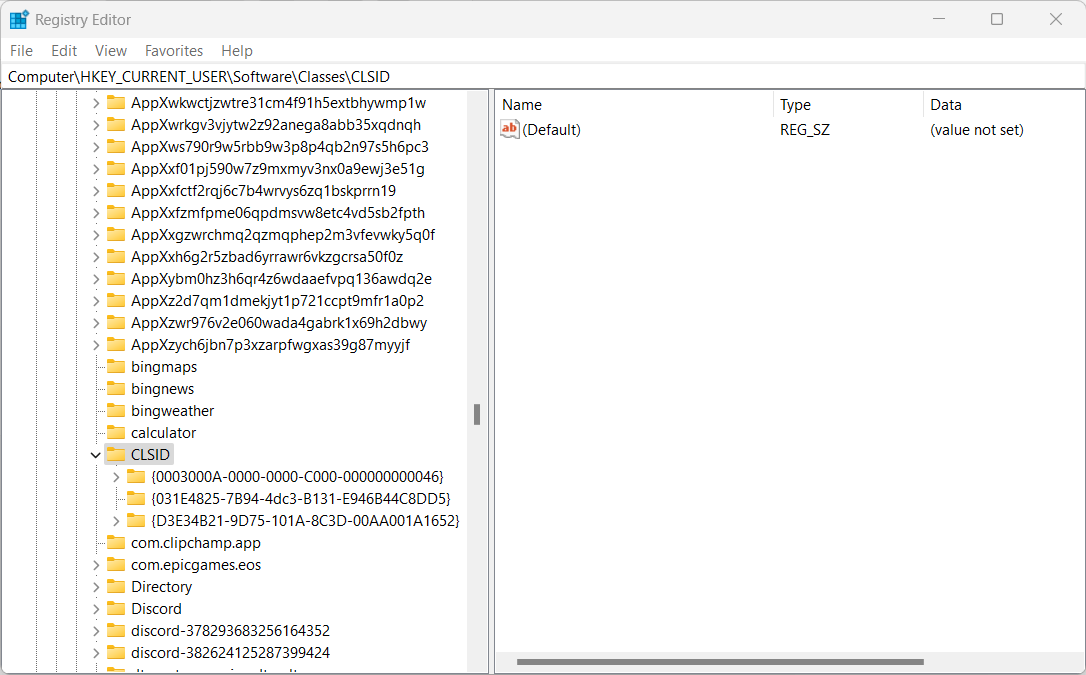Click the registry path address bar
Viewport: 1086px width, 675px height.
(x=543, y=77)
